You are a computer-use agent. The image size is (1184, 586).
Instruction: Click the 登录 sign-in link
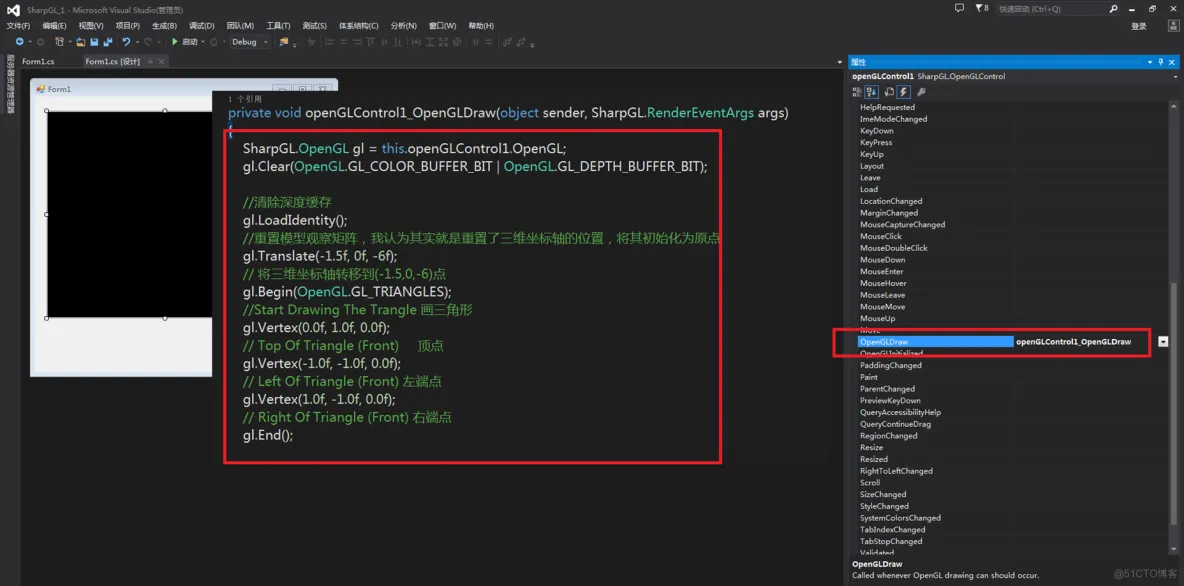pos(1139,26)
